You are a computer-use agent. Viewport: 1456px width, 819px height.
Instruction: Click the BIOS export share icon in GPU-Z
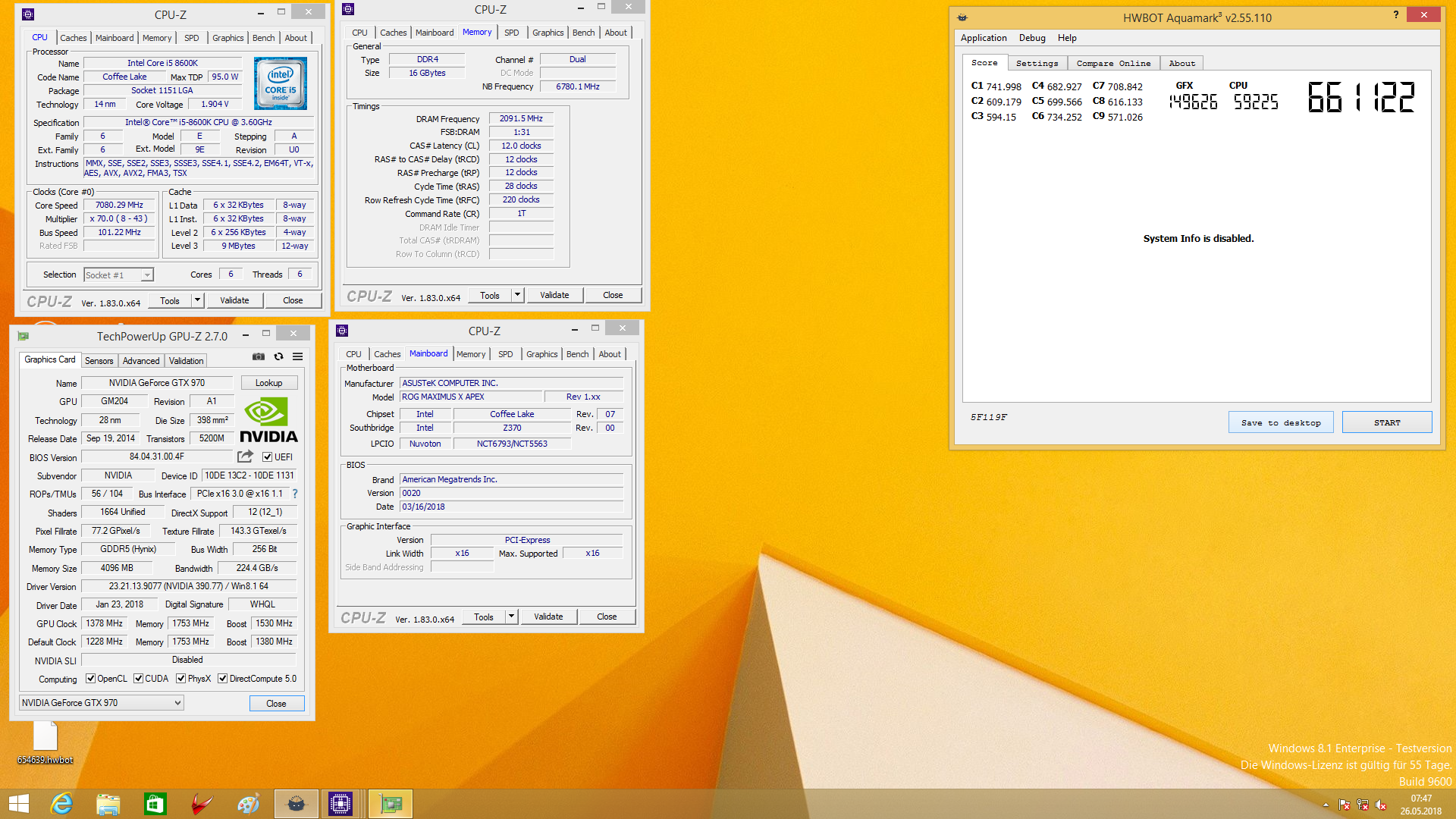245,457
